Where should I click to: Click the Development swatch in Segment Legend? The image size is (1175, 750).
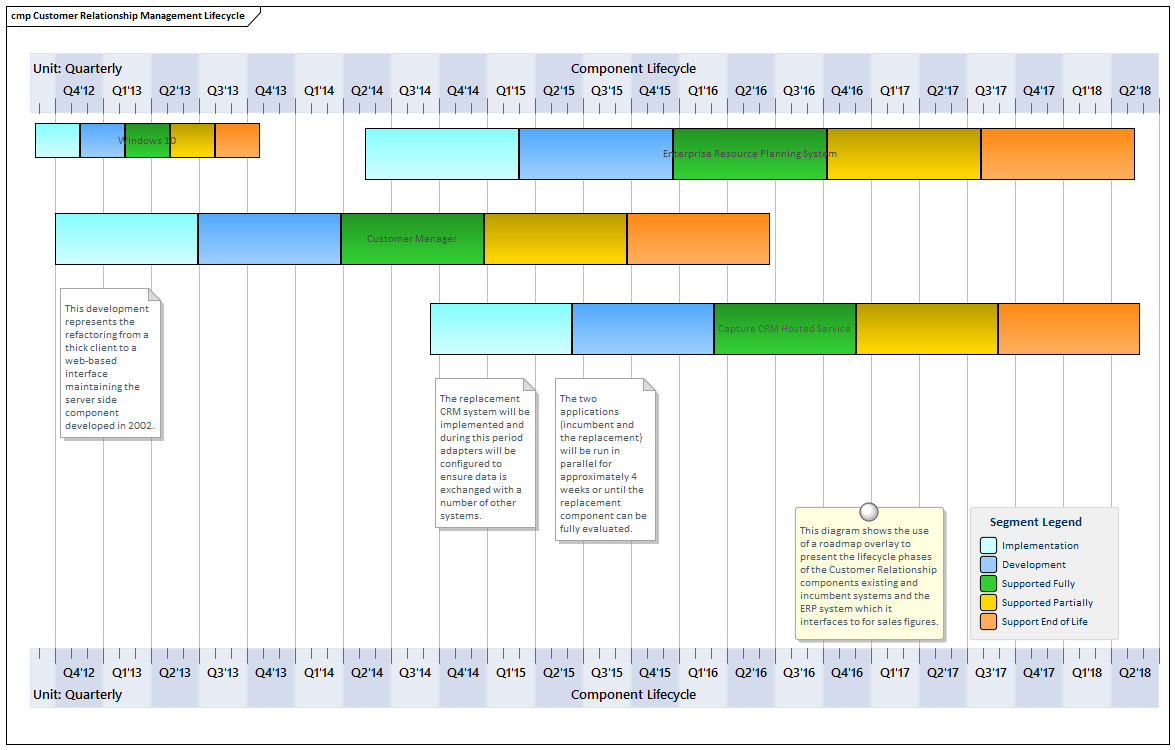tap(990, 564)
